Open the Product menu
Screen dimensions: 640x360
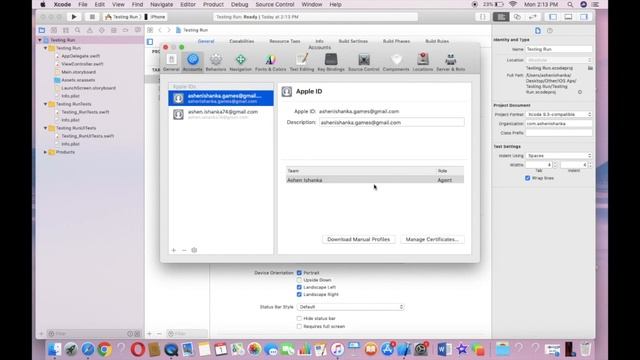pyautogui.click(x=213, y=4)
